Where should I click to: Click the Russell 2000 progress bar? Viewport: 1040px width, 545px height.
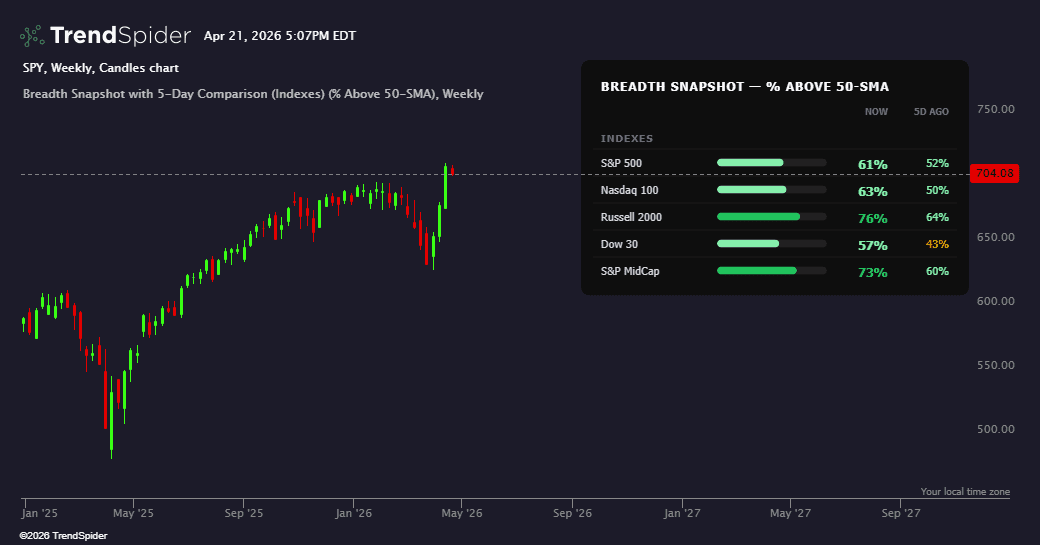tap(771, 217)
